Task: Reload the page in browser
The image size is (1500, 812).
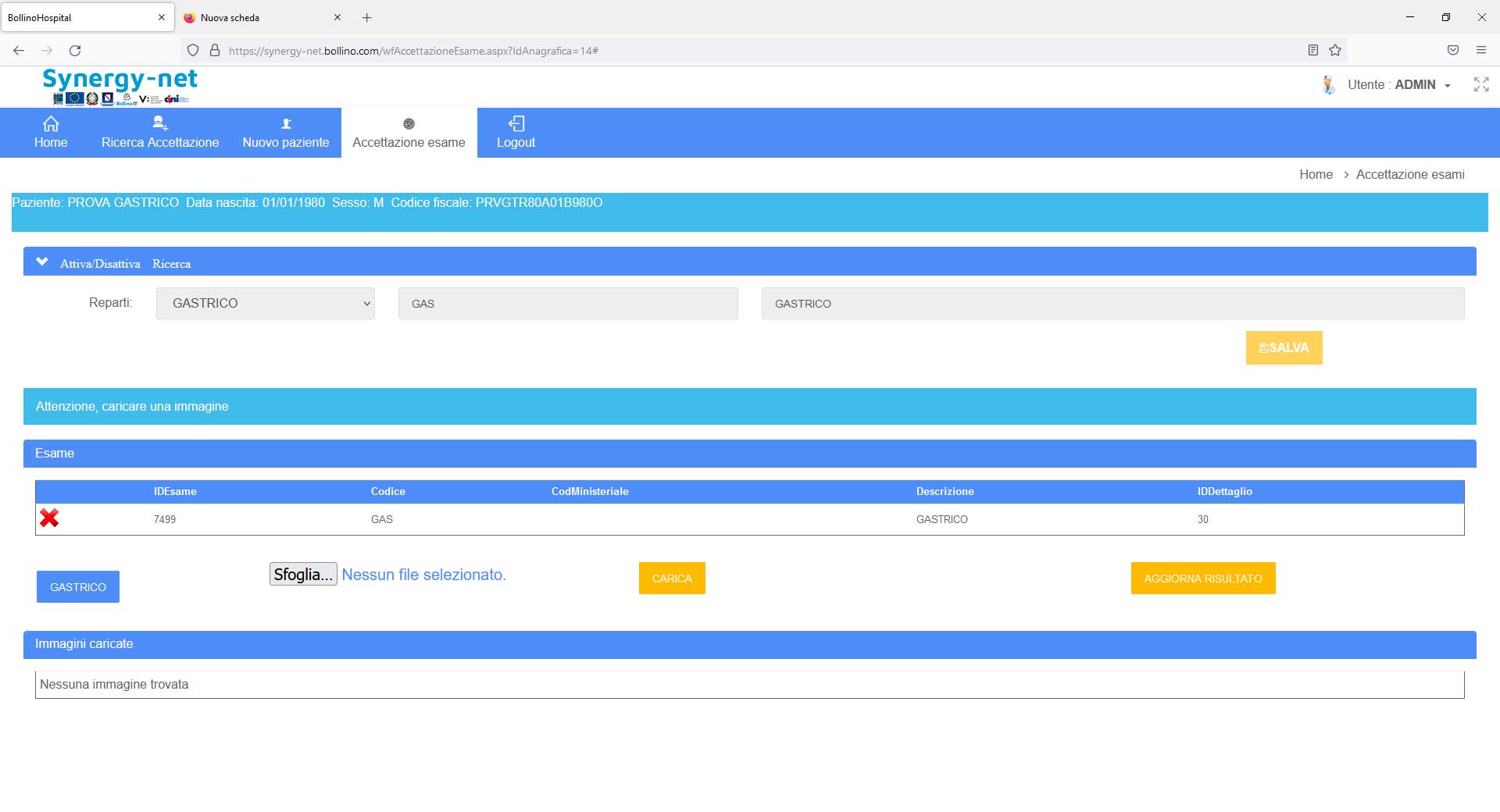Action: (x=75, y=50)
